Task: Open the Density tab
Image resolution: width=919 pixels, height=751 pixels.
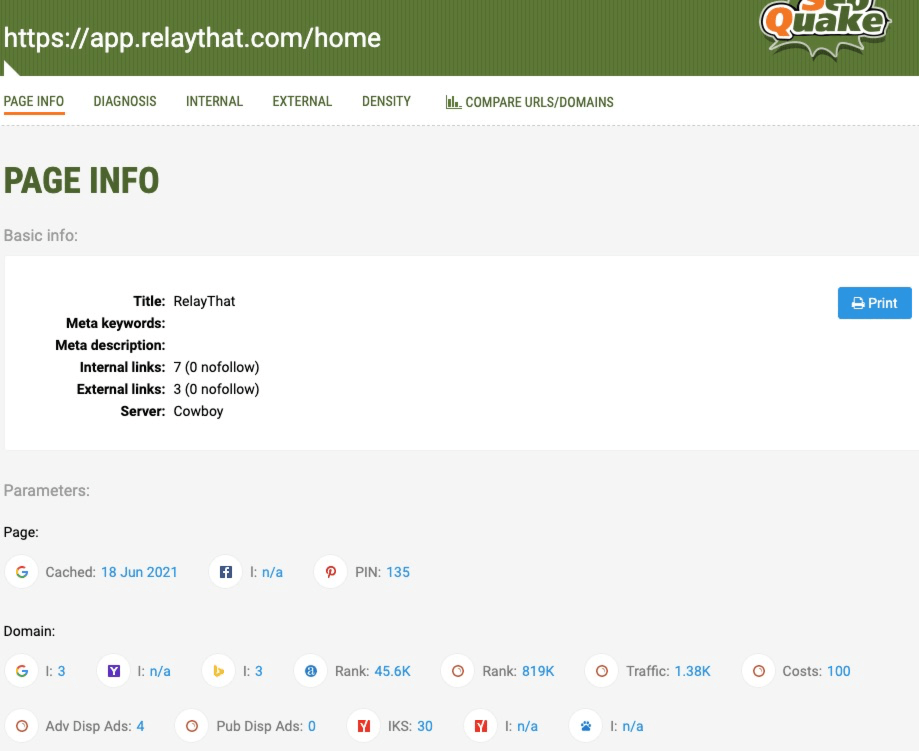Action: (387, 101)
